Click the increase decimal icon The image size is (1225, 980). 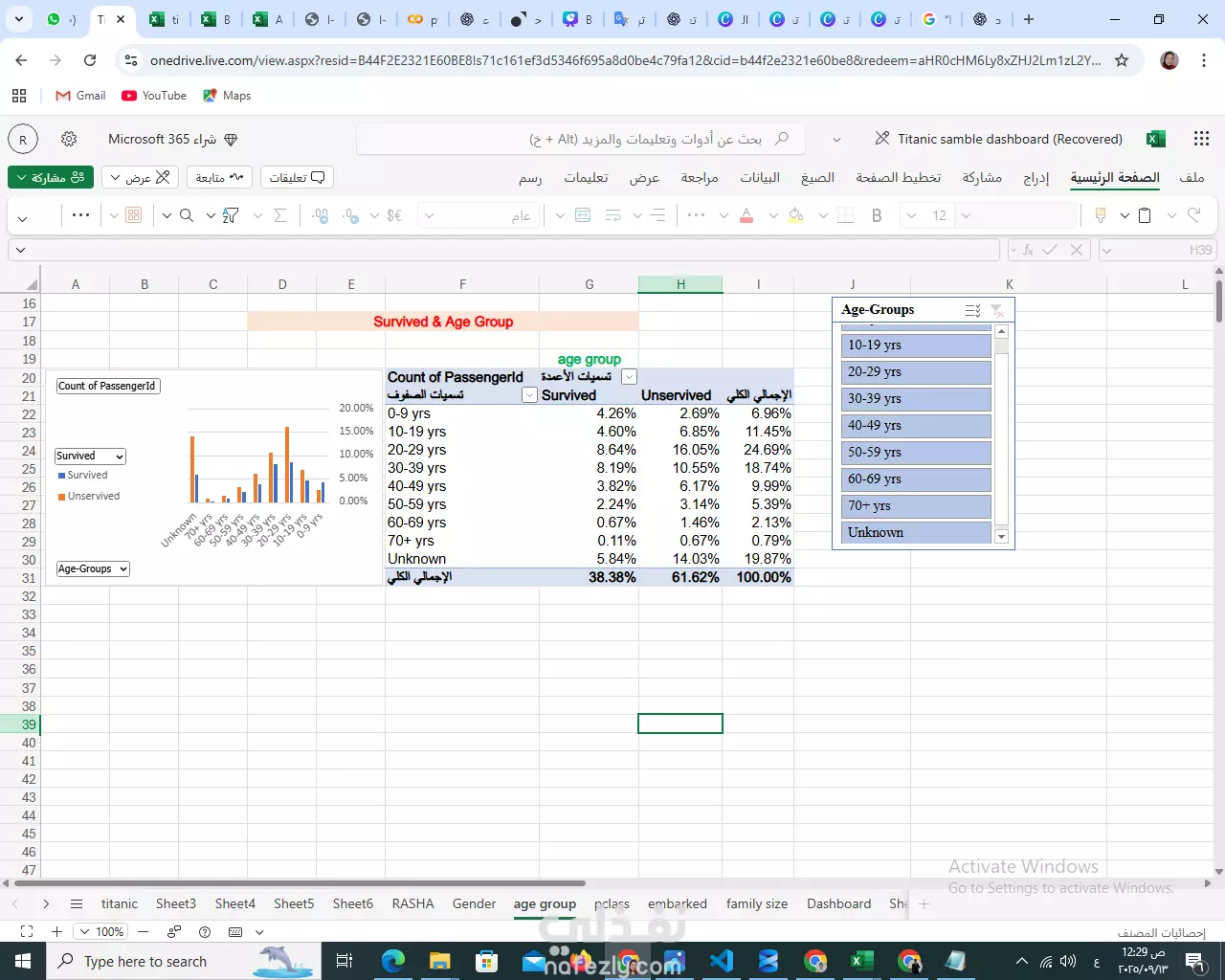(350, 215)
